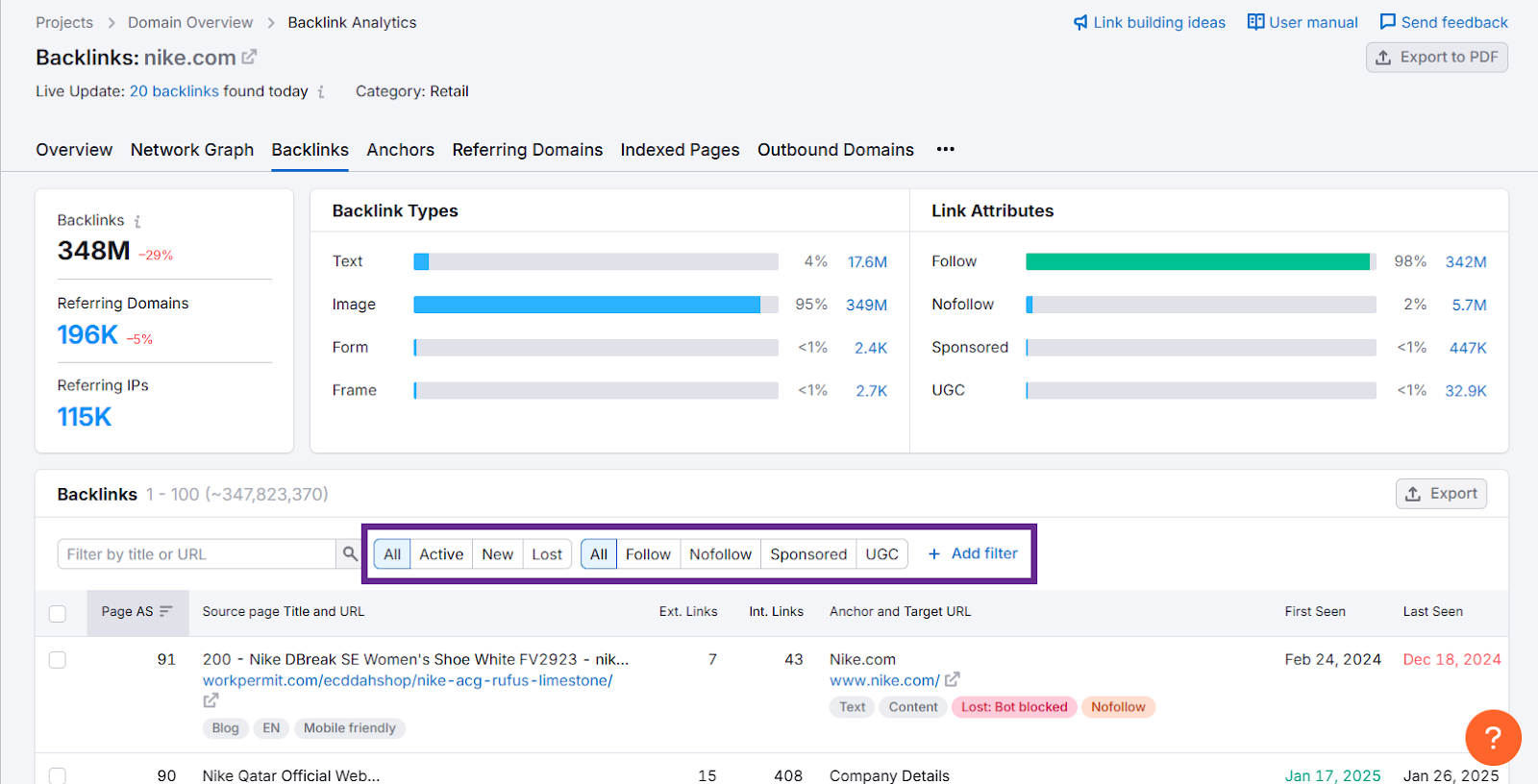Viewport: 1538px width, 784px height.
Task: Tick the select-all checkbox in table header
Action: [58, 613]
